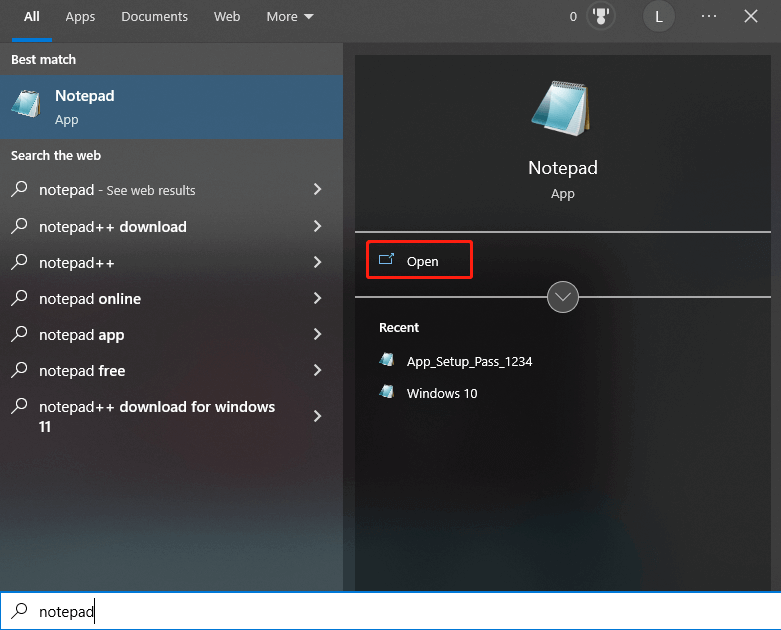Select 'notepad++ download' web suggestion
Image resolution: width=781 pixels, height=630 pixels.
pyautogui.click(x=171, y=227)
